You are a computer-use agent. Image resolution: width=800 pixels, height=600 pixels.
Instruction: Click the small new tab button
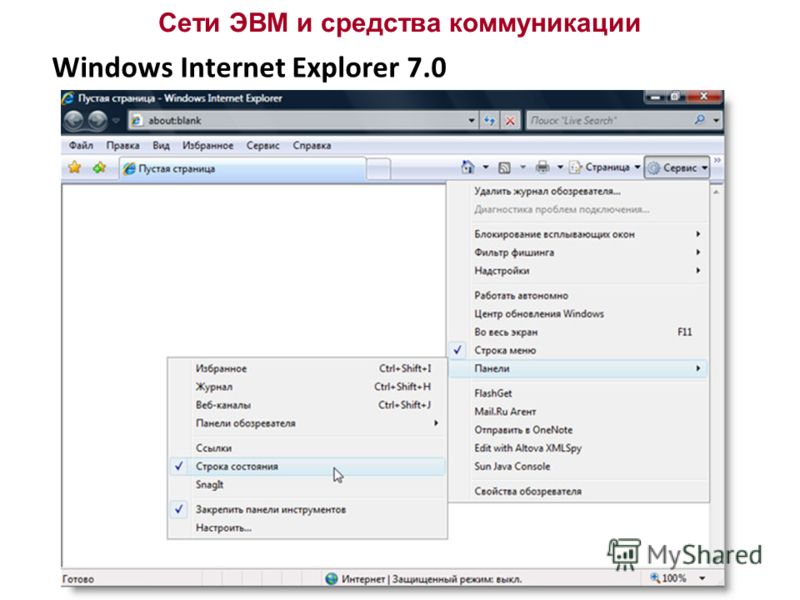click(x=379, y=169)
